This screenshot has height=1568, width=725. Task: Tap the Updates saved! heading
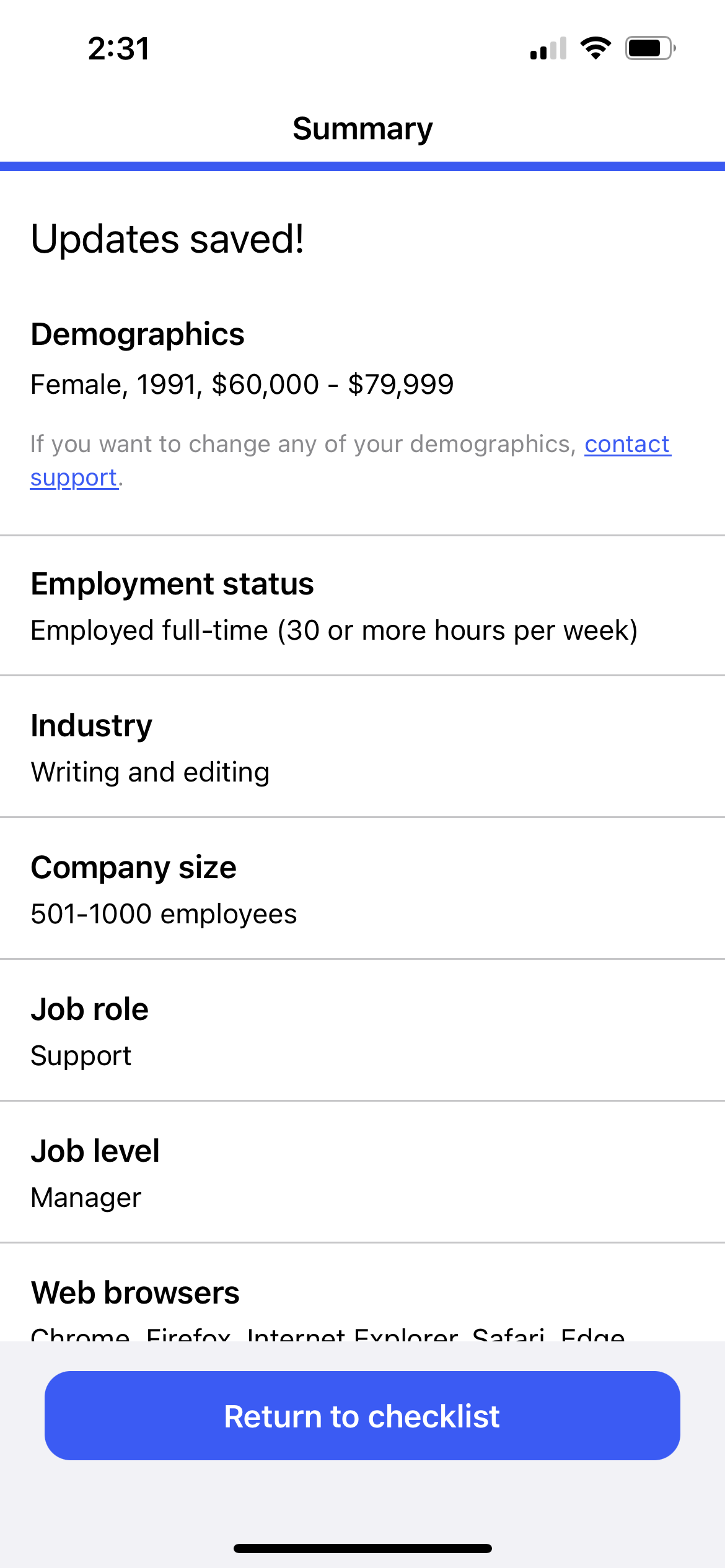pos(167,240)
